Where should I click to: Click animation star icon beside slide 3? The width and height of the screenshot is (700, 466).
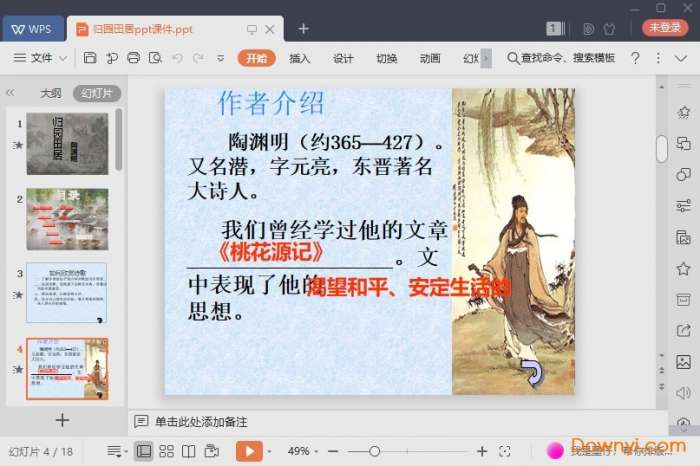pos(18,295)
